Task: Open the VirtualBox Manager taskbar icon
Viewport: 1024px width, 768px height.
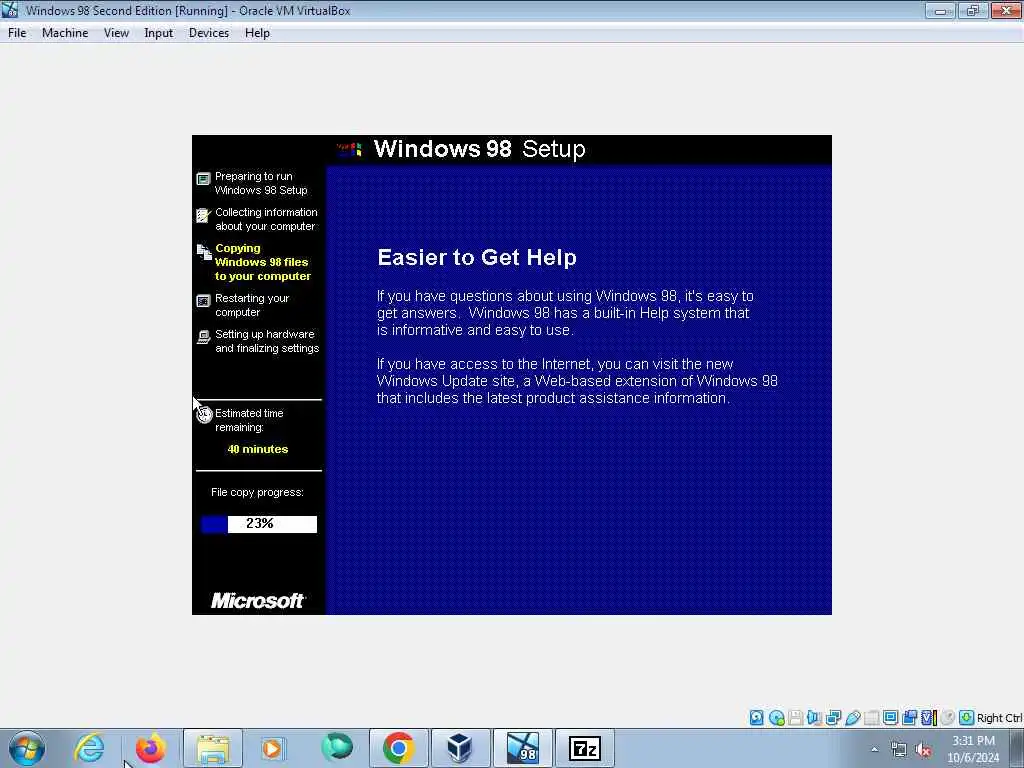Action: pyautogui.click(x=460, y=748)
